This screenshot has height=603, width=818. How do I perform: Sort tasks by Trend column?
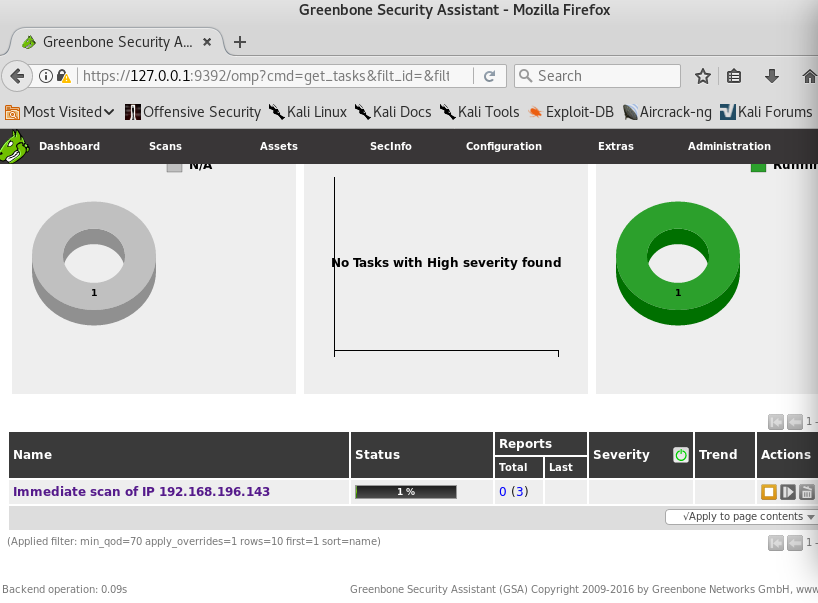click(718, 455)
